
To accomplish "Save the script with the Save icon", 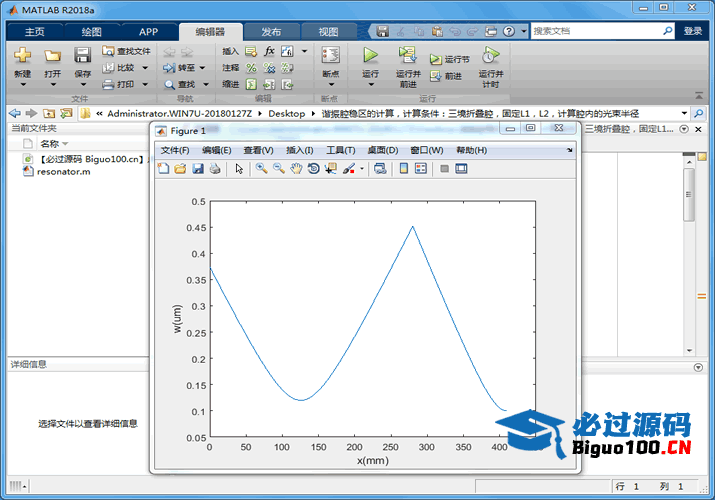I will coord(83,56).
